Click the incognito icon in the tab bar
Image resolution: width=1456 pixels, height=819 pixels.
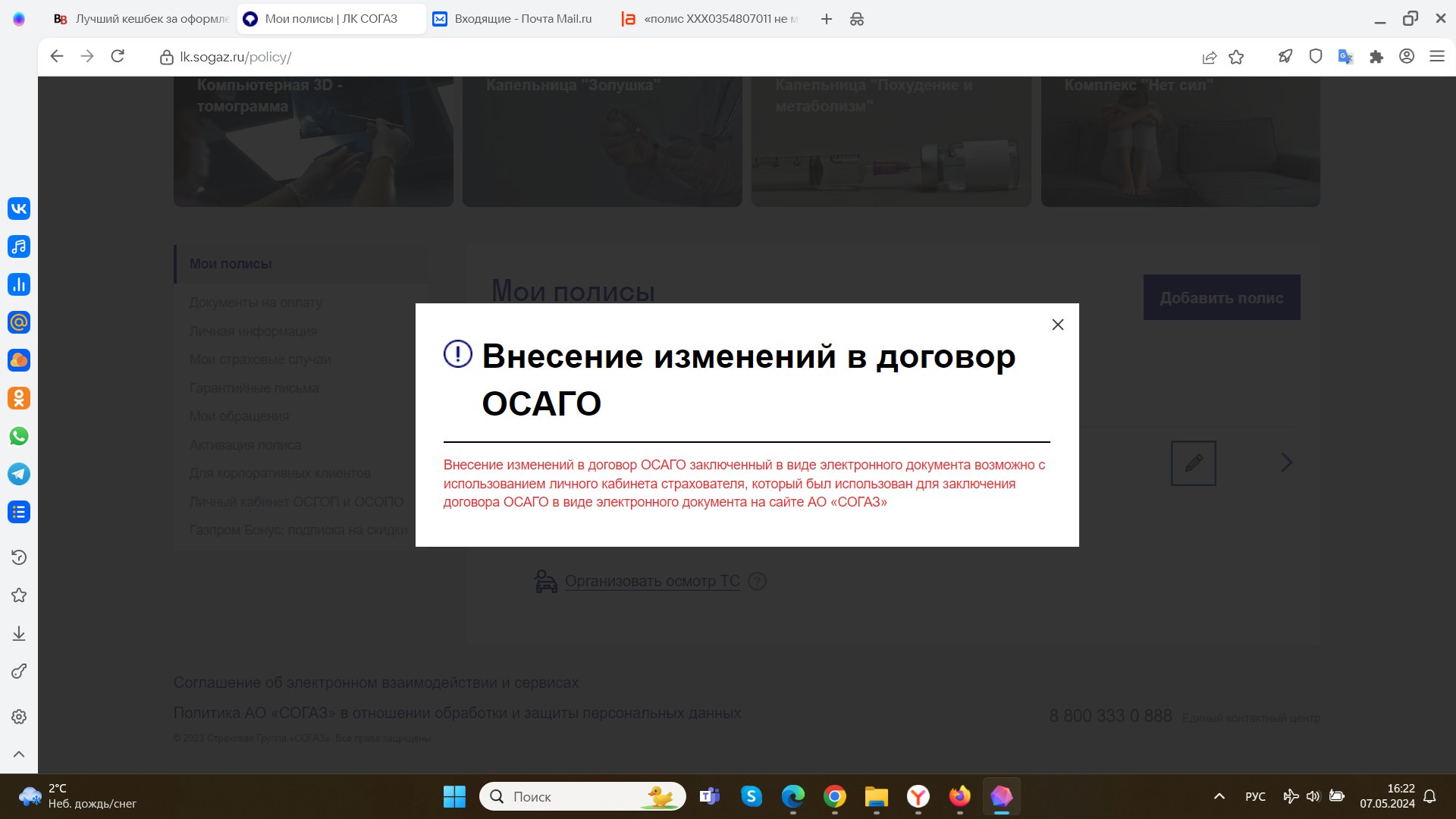coord(857,19)
